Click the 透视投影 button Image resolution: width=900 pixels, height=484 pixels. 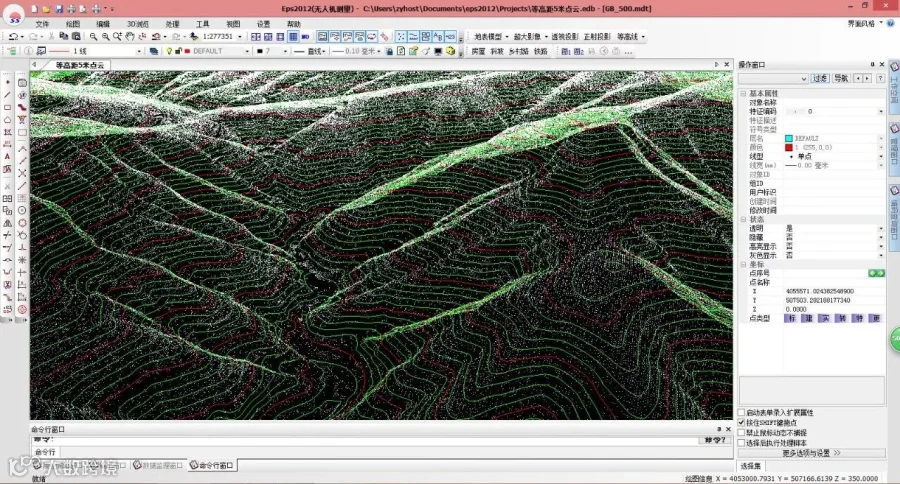[564, 36]
